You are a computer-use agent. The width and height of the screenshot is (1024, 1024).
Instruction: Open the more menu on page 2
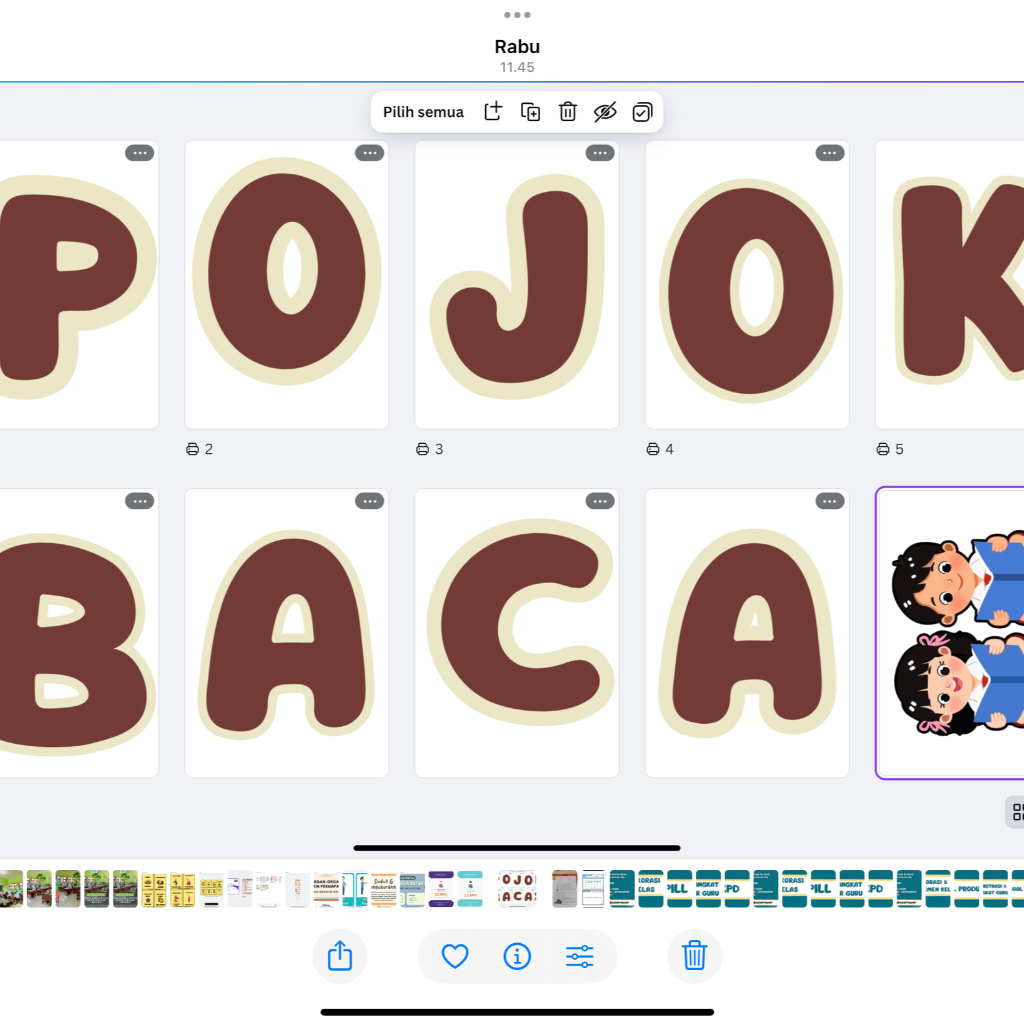coord(370,153)
